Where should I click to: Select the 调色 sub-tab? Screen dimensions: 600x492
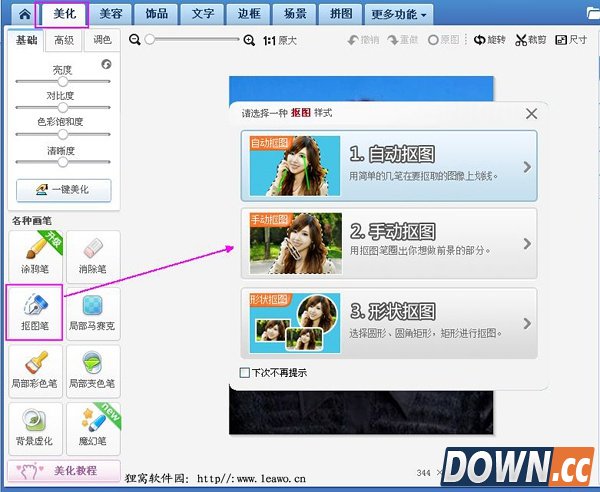102,40
